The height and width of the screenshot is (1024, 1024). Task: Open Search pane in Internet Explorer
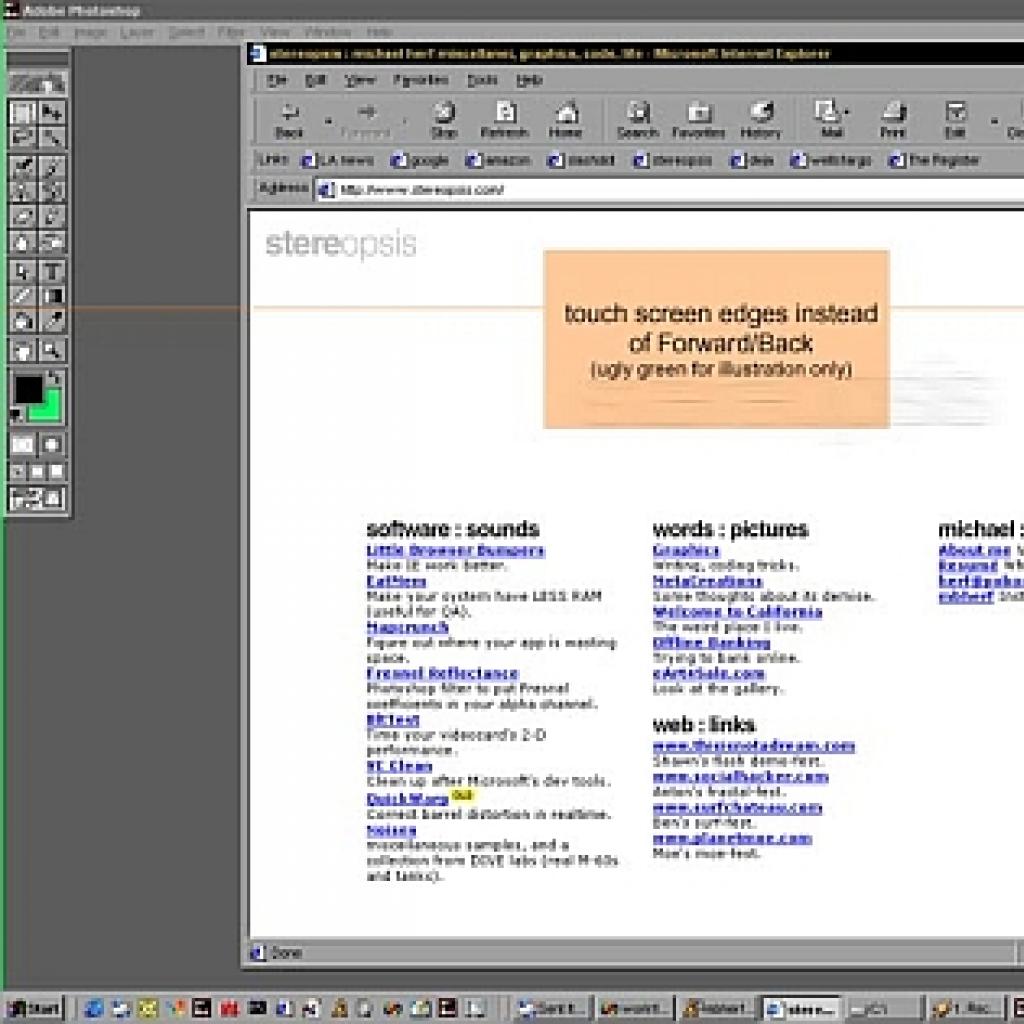638,120
